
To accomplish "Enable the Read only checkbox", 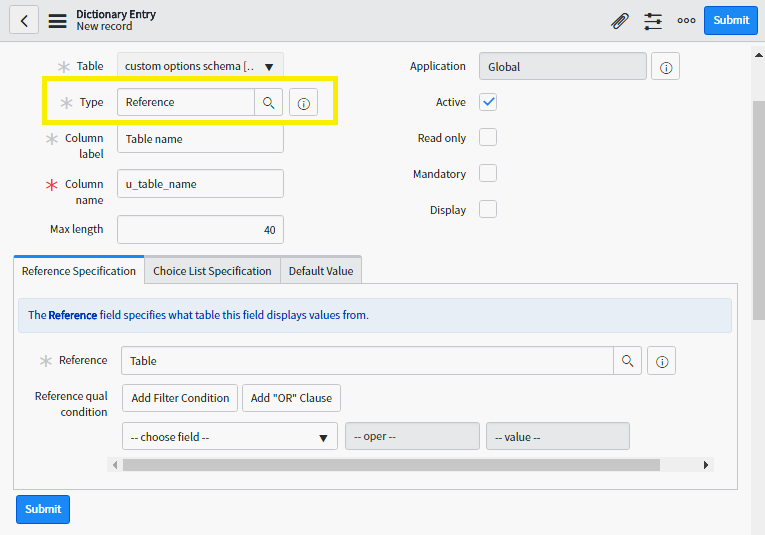I will point(488,138).
